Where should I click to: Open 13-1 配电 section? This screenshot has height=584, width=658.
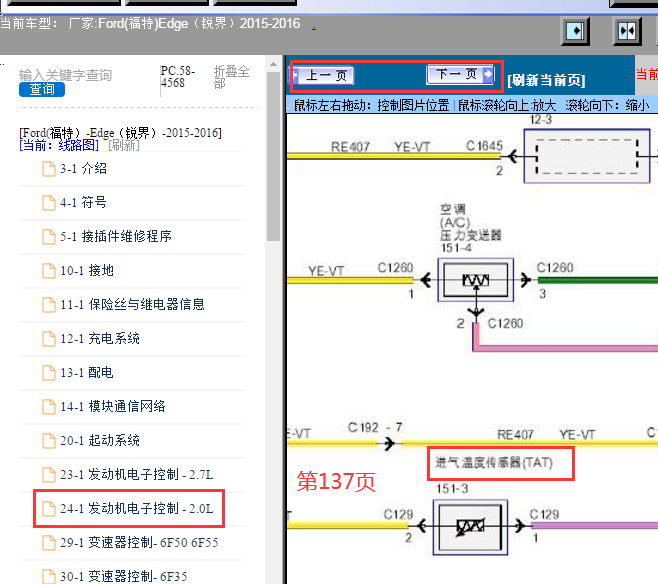[x=87, y=373]
